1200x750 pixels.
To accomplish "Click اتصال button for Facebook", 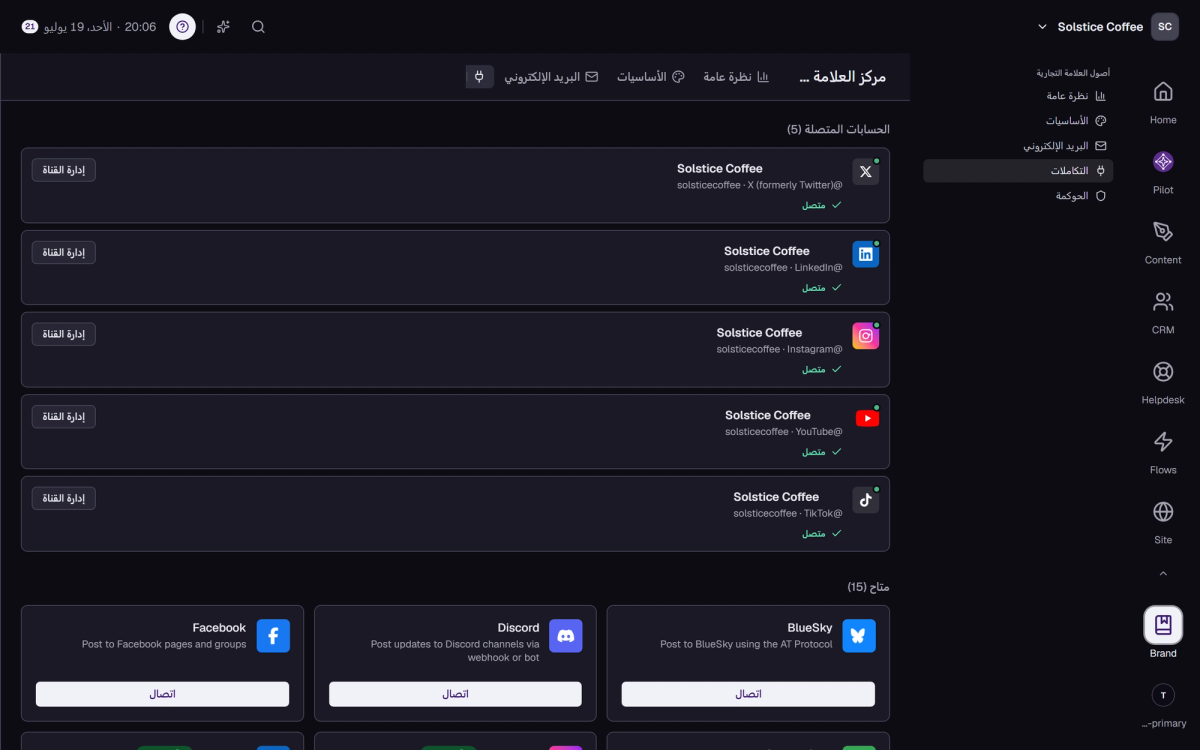I will [x=163, y=694].
